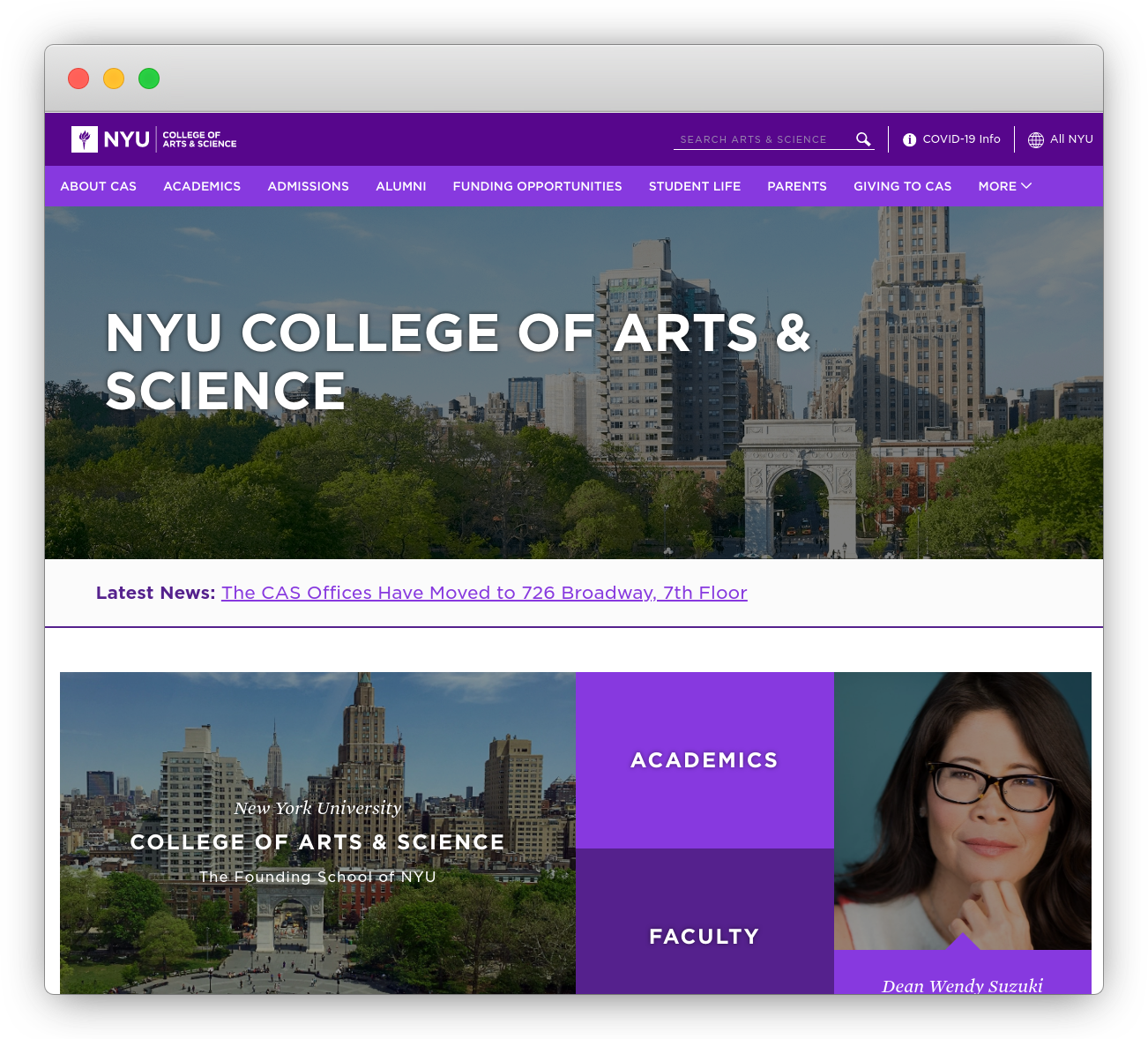This screenshot has width=1148, height=1039.
Task: Navigate to the ALUMNI page
Action: [401, 186]
